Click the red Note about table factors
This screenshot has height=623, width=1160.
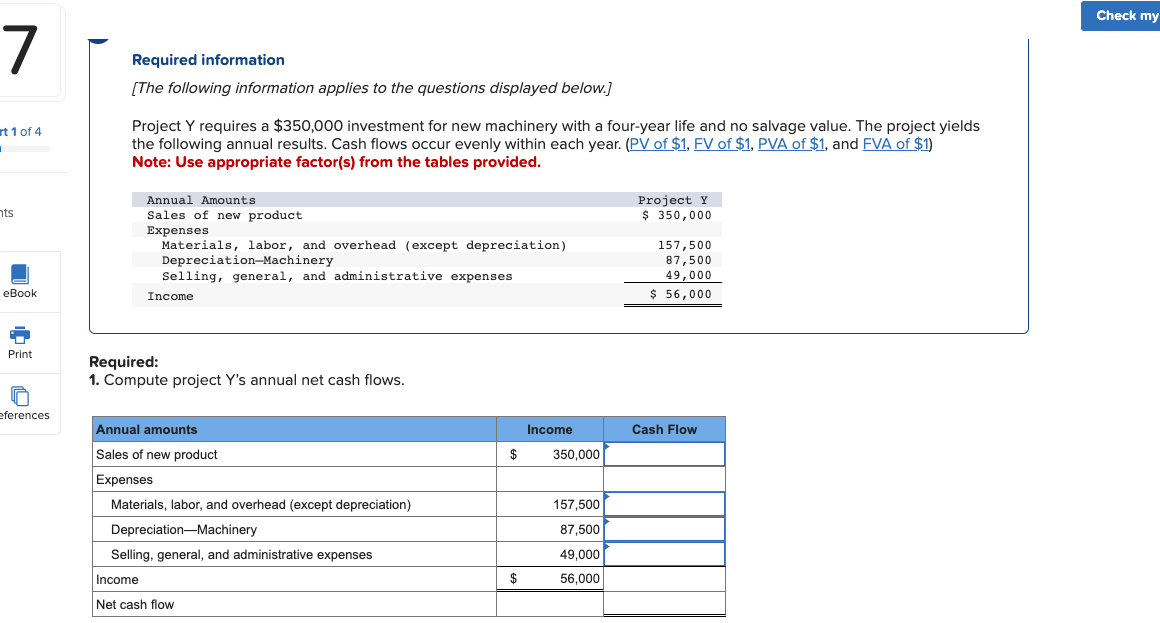[337, 162]
